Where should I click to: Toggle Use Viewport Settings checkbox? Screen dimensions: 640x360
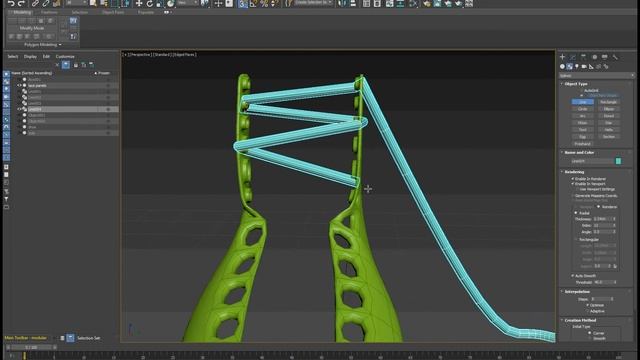[x=577, y=189]
